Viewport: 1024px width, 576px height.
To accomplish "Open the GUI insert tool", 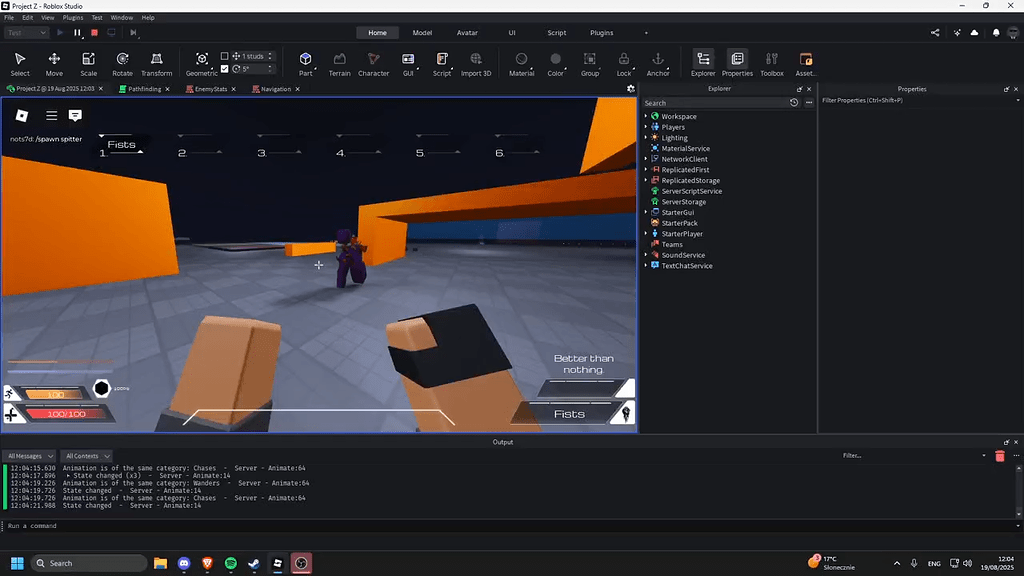I will click(408, 64).
